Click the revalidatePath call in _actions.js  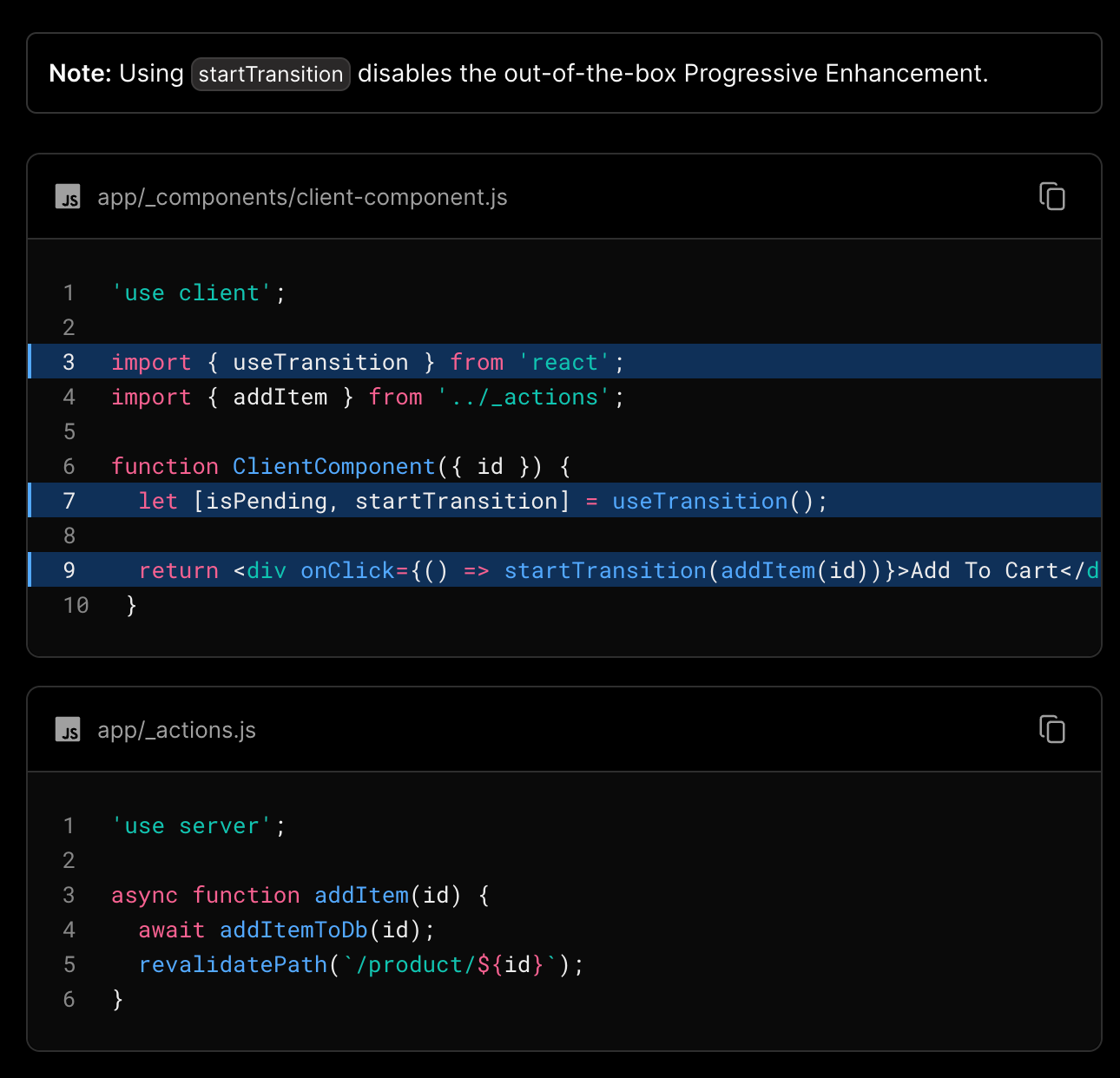tap(230, 964)
